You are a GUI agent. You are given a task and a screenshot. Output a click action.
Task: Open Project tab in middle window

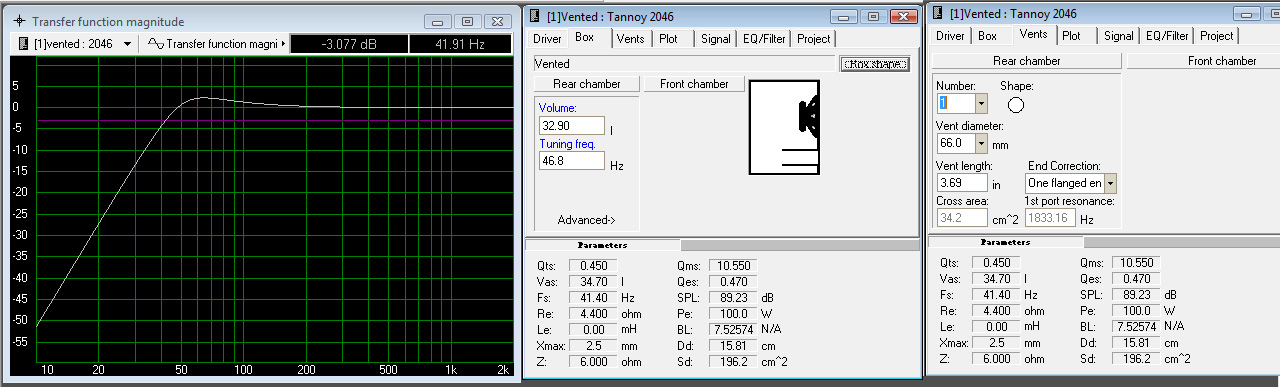pyautogui.click(x=814, y=38)
